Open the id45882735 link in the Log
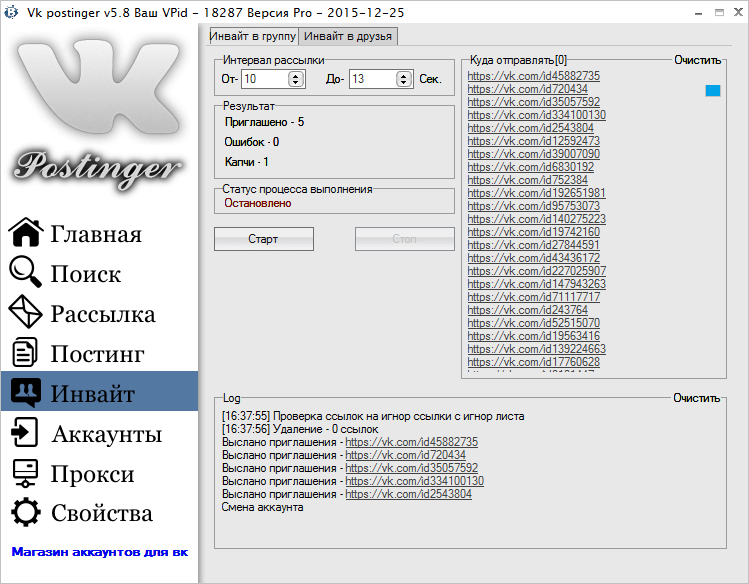The height and width of the screenshot is (584, 749). coord(411,442)
